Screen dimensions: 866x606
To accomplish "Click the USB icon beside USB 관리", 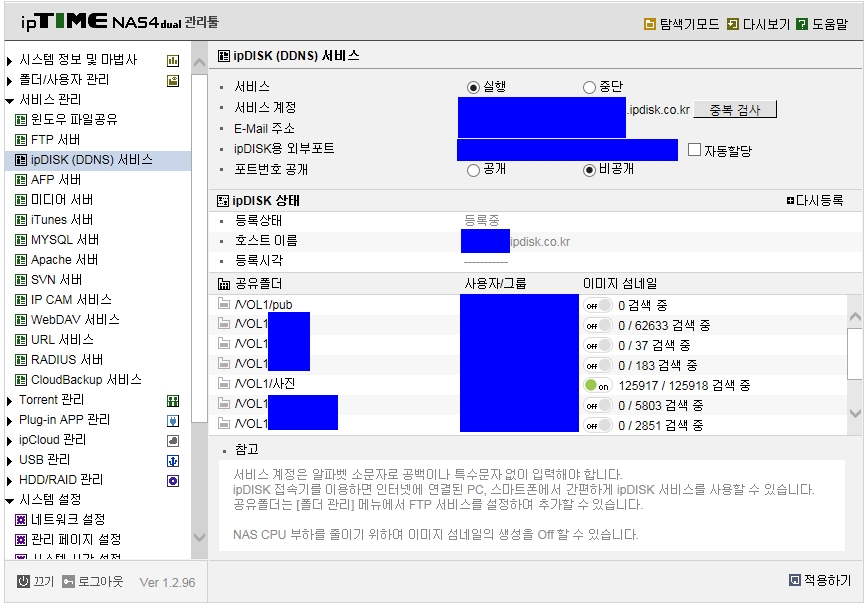I will tap(173, 461).
